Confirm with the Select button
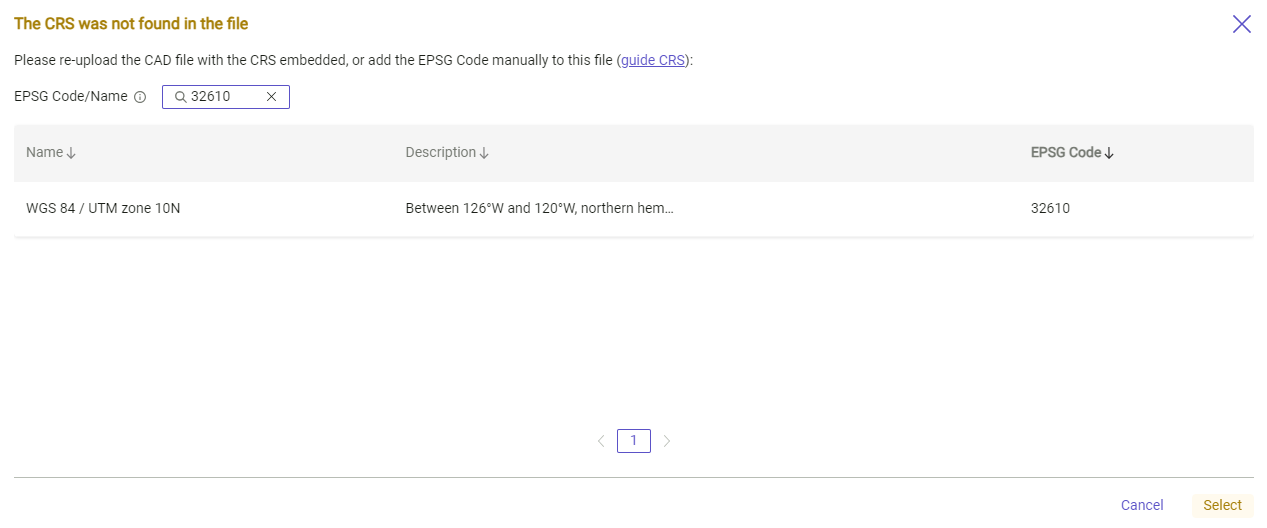 click(1222, 505)
